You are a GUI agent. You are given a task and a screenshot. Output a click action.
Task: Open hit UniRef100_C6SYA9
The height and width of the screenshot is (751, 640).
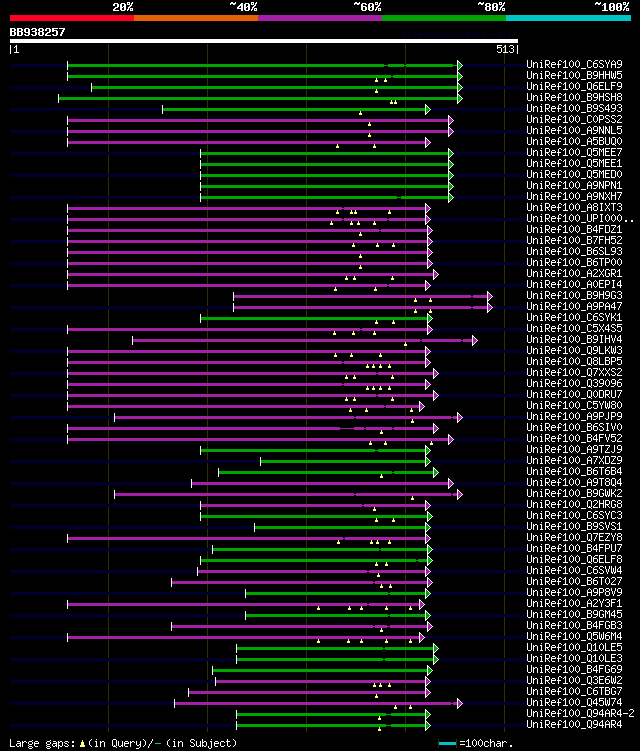574,64
